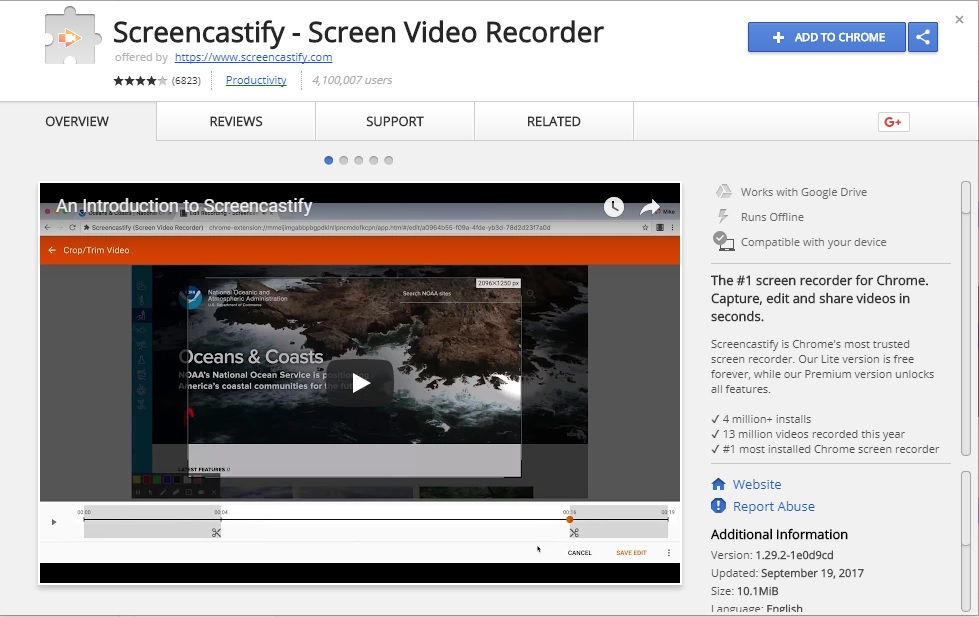979x617 pixels.
Task: Click the (6823) ratings count
Action: pyautogui.click(x=186, y=81)
